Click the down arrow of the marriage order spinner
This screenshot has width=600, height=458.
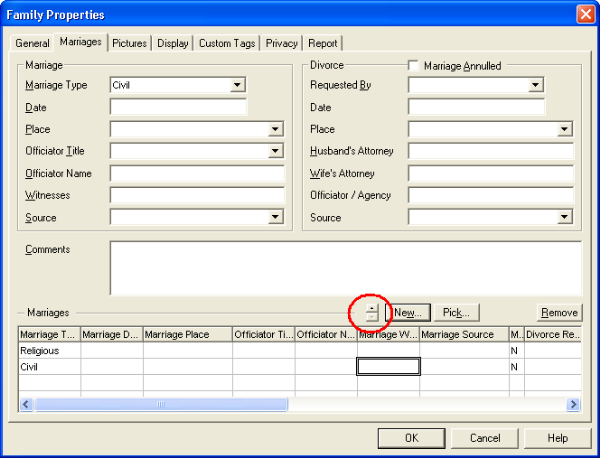point(372,318)
